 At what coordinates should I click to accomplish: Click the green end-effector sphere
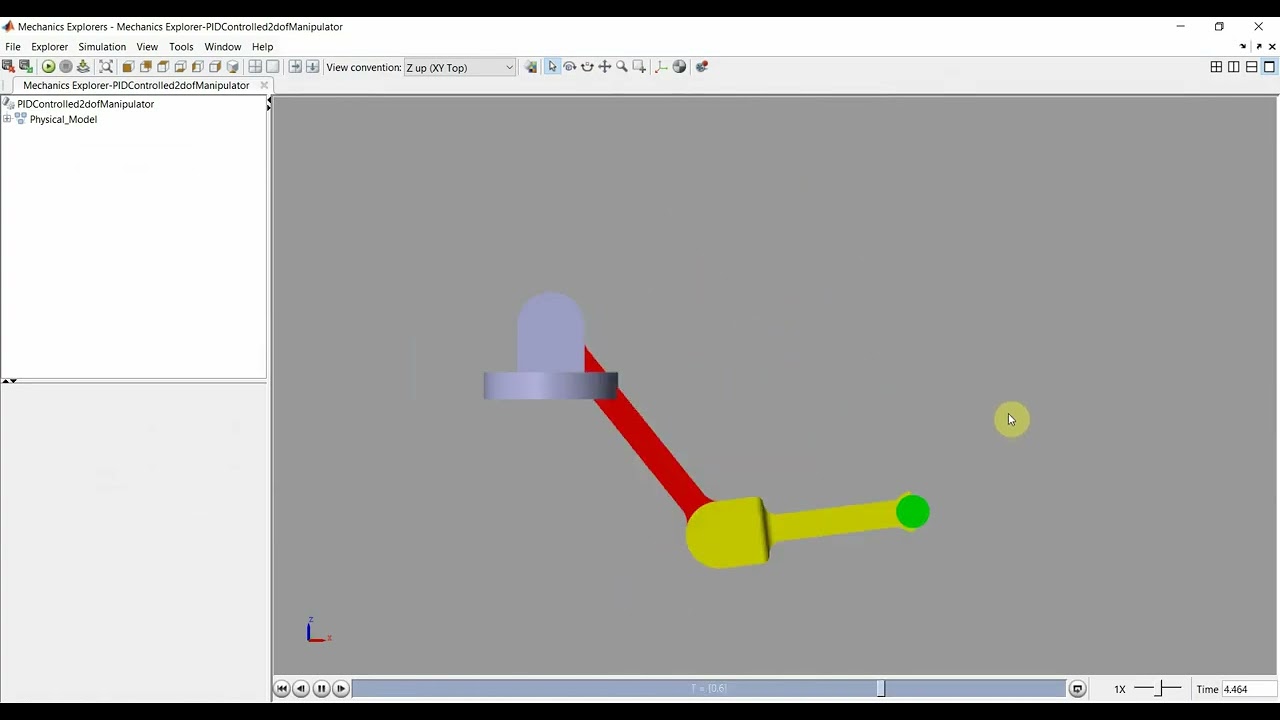(912, 512)
